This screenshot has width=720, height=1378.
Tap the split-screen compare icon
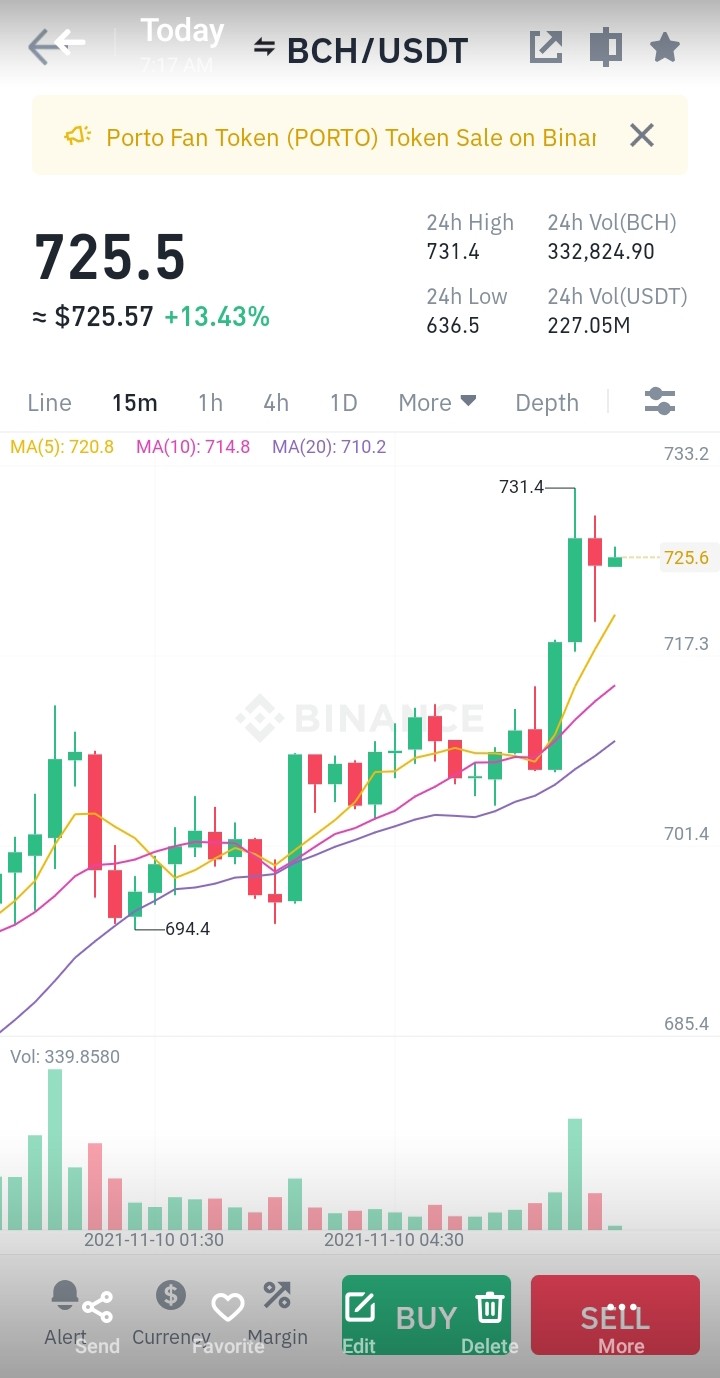605,47
